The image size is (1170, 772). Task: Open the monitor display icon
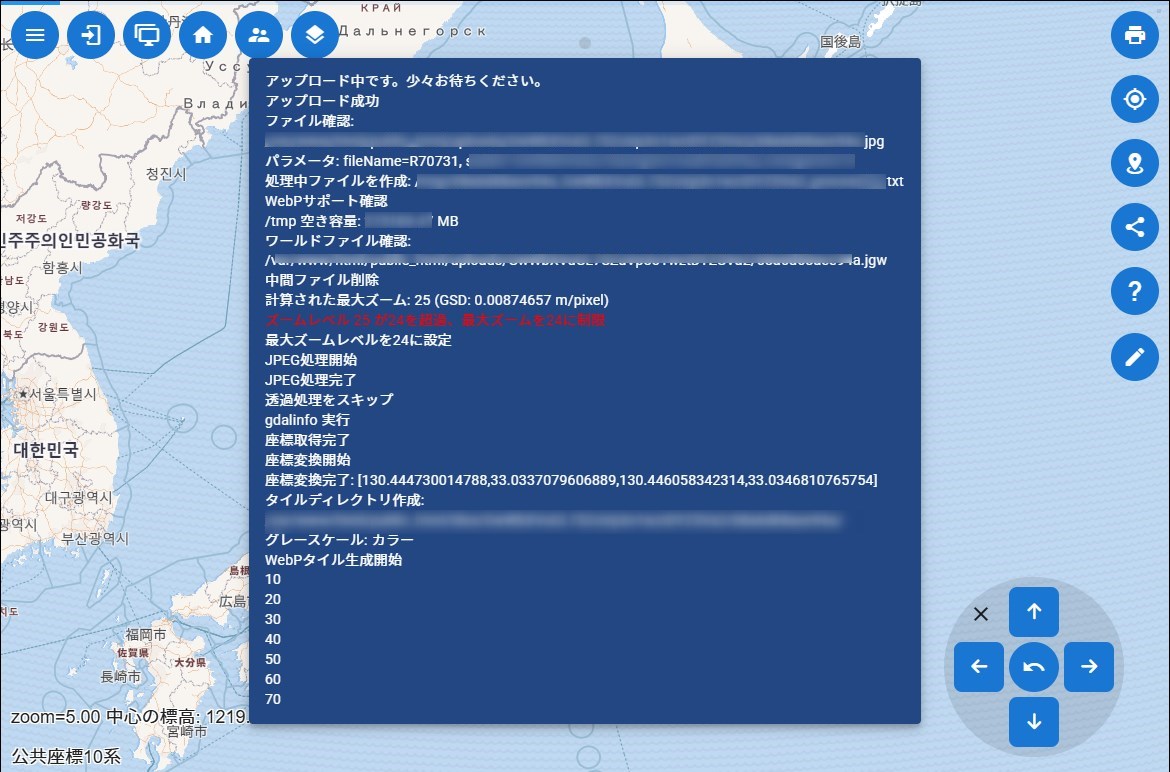tap(147, 36)
